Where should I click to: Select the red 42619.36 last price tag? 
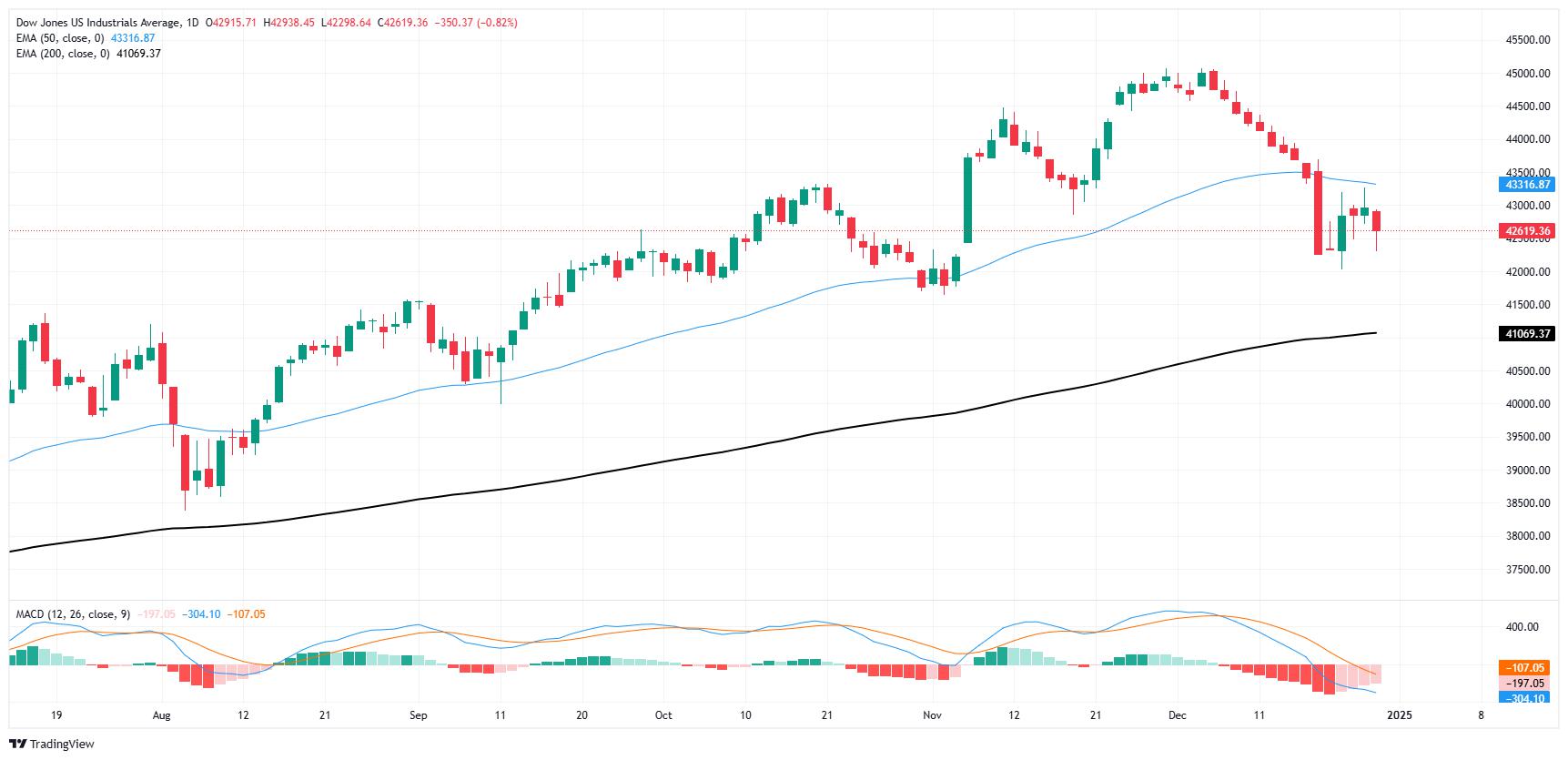(x=1526, y=231)
